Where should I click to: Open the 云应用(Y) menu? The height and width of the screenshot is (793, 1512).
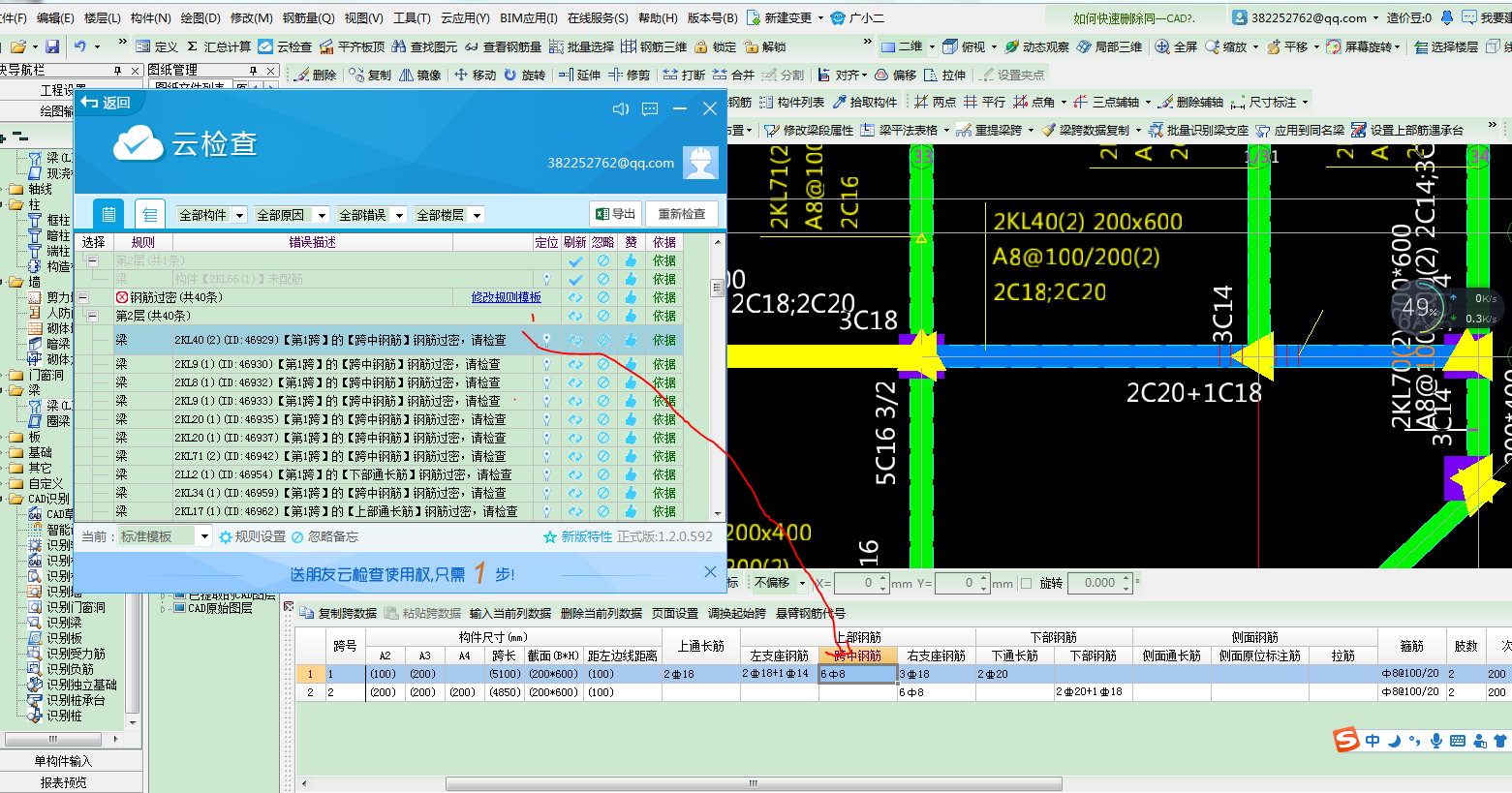coord(465,17)
